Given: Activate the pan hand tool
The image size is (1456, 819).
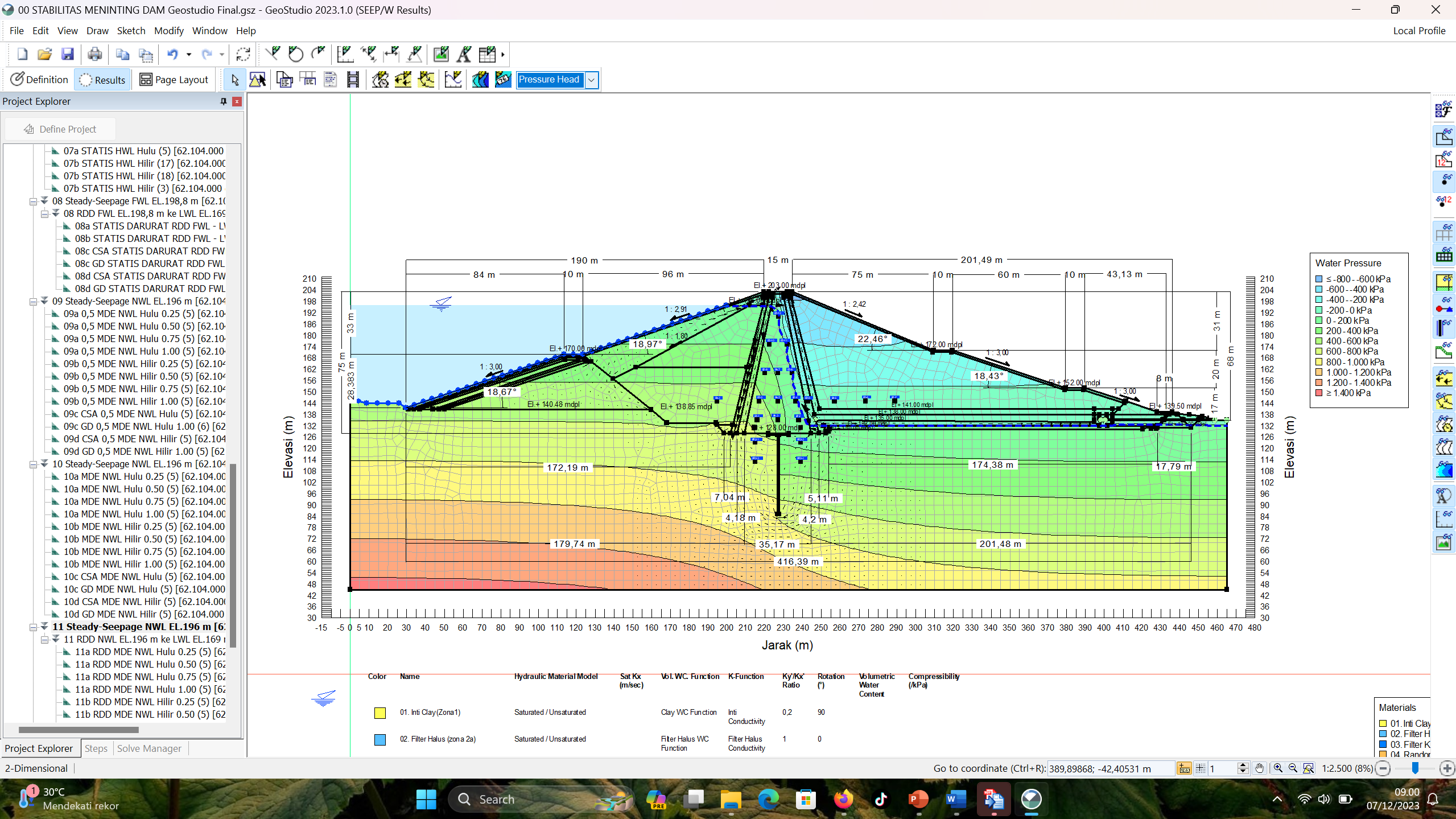Looking at the screenshot, I should click(1259, 768).
